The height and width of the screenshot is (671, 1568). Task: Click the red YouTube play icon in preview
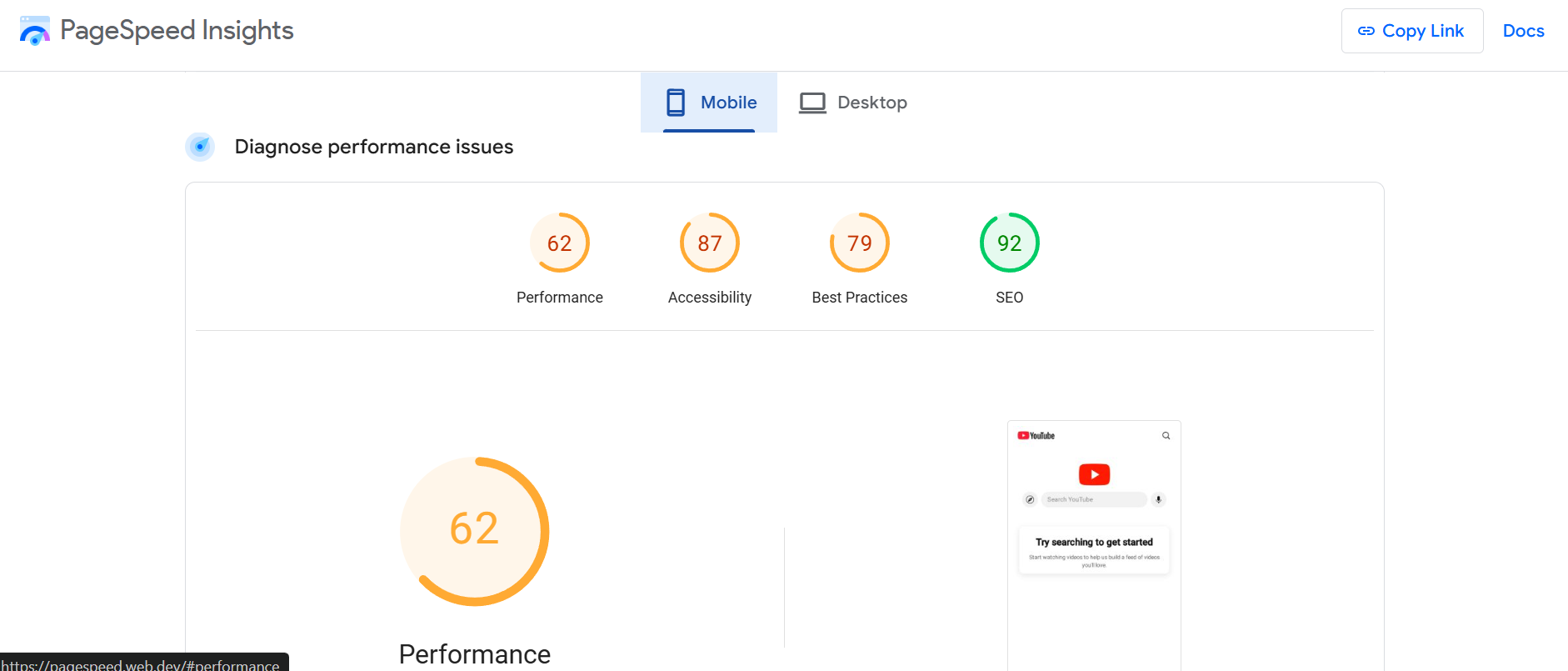1094,474
